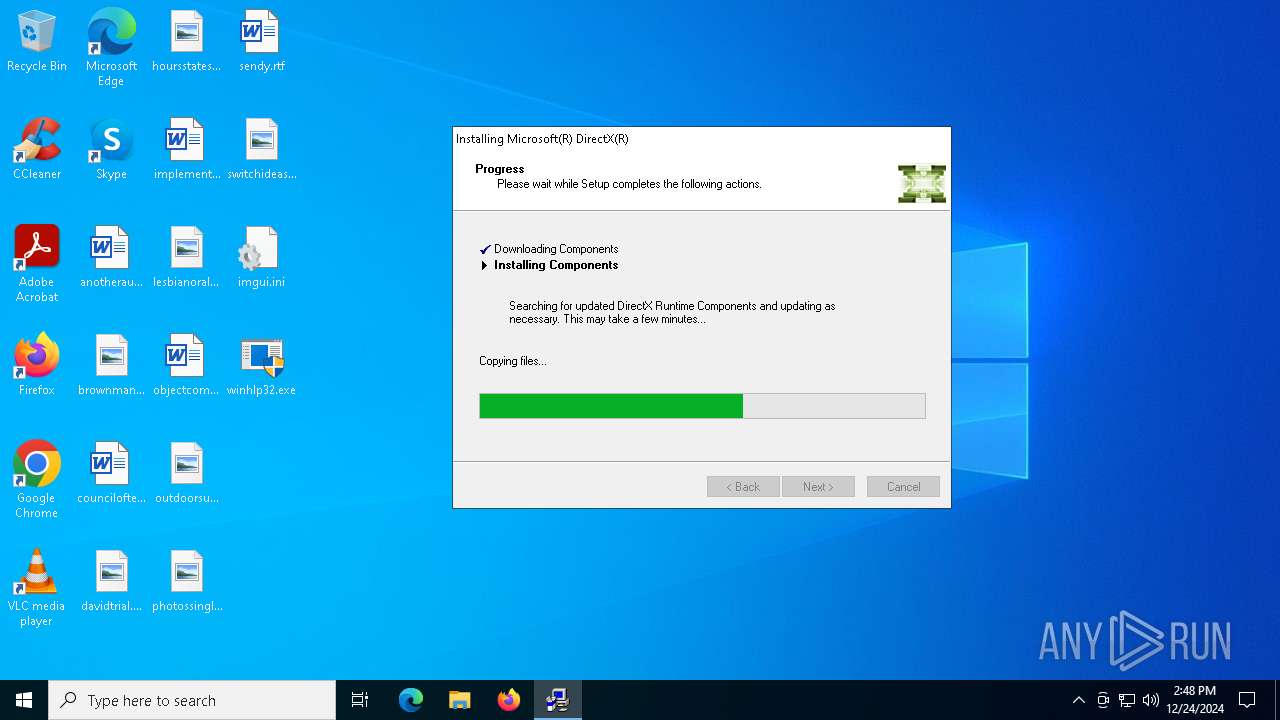Open the Google Chrome desktop shortcut
Viewport: 1280px width, 720px height.
37,480
